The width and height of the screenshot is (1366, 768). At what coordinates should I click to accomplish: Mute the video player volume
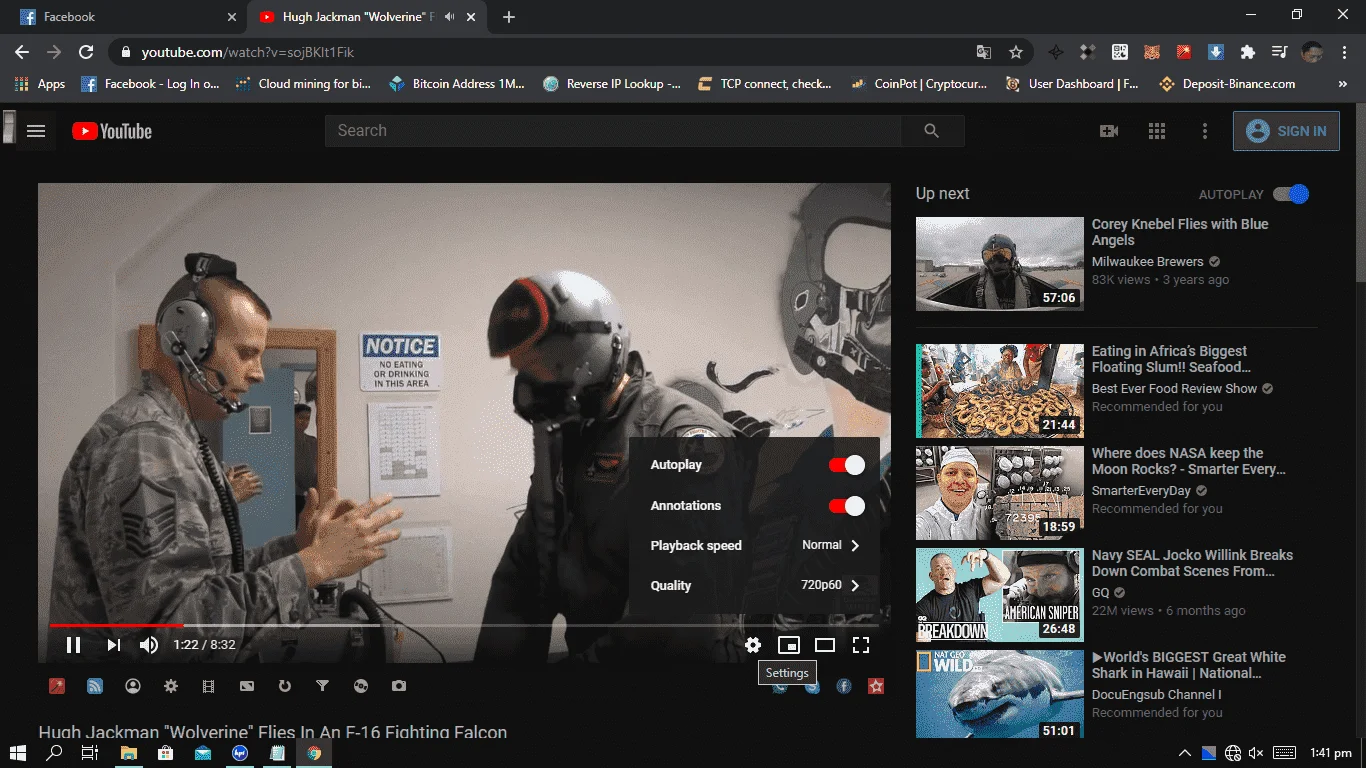pos(149,645)
